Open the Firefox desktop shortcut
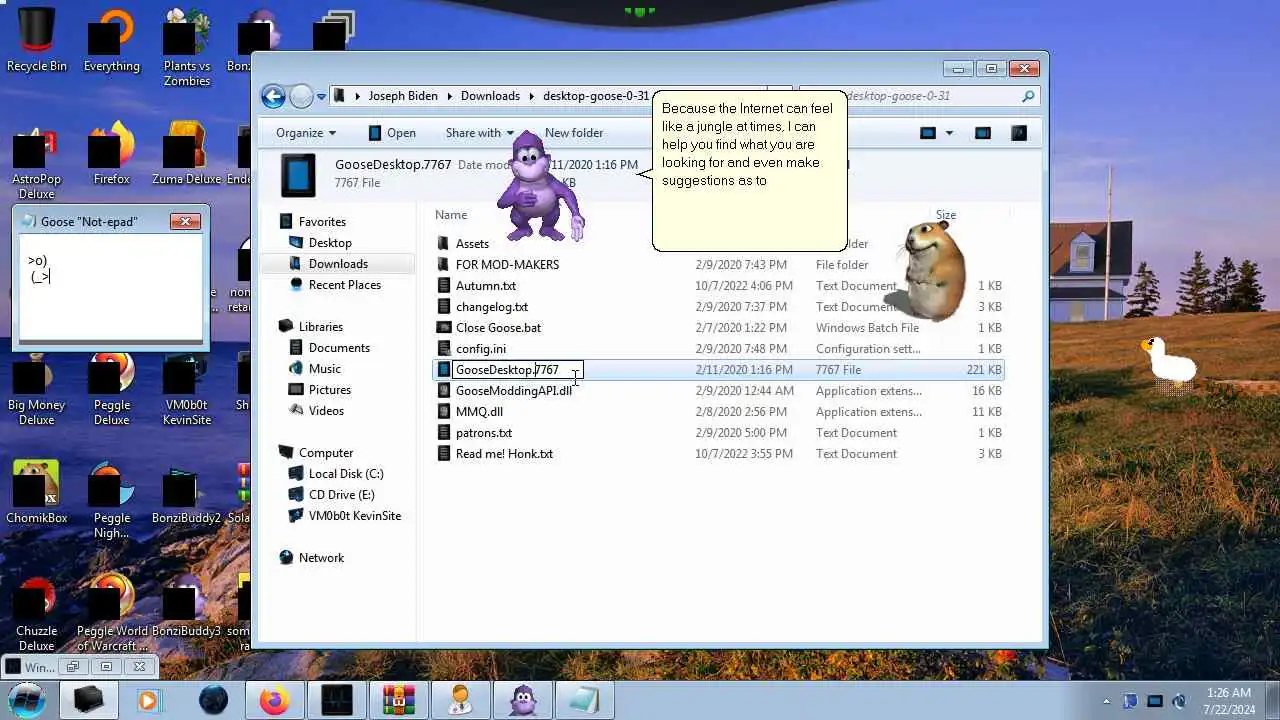 tap(111, 153)
